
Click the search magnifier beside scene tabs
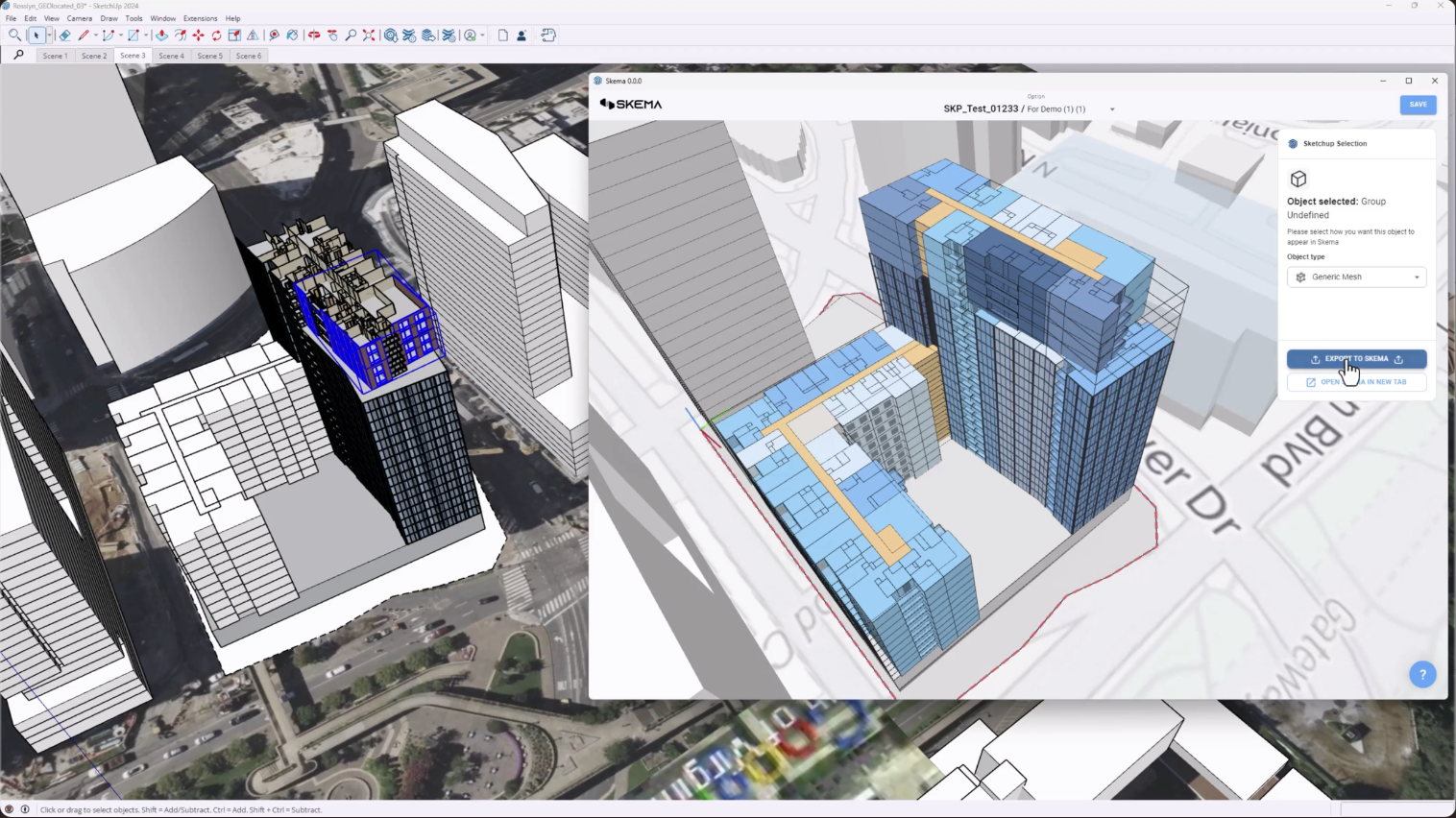[18, 56]
